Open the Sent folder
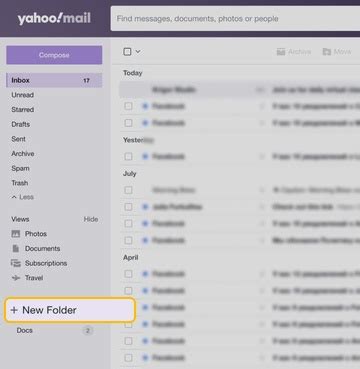 pyautogui.click(x=18, y=139)
